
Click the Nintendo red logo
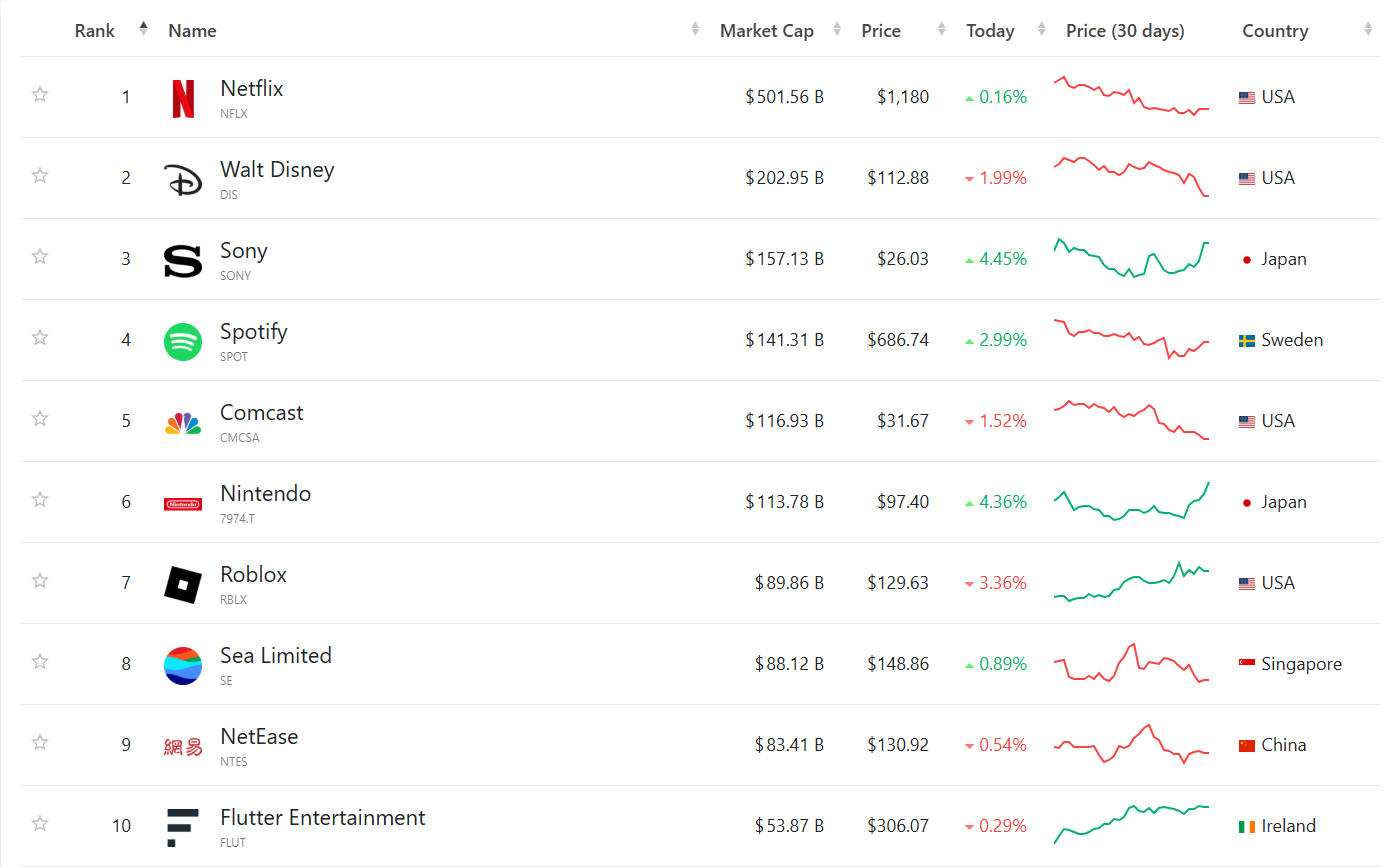click(183, 504)
